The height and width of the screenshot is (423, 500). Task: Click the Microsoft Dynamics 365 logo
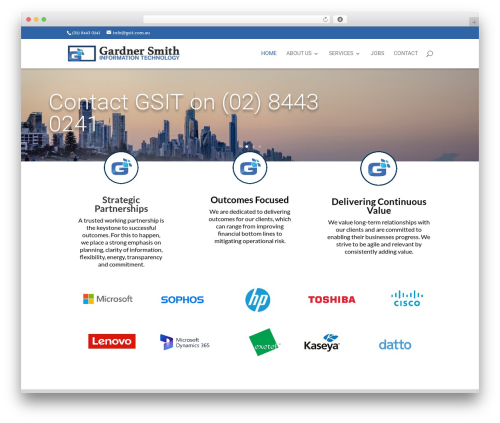point(185,342)
